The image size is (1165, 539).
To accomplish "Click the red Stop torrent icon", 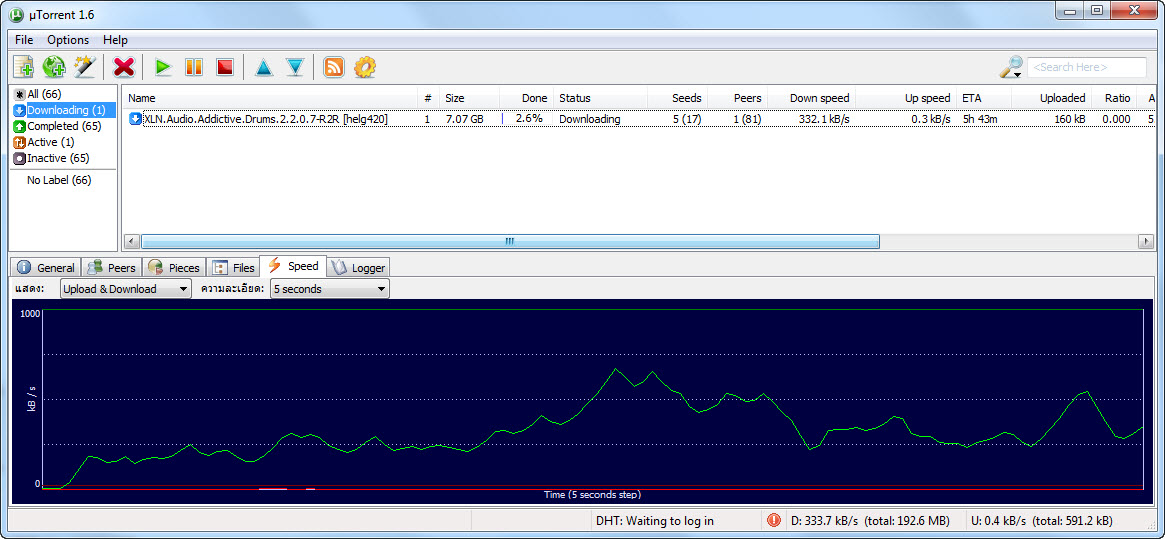I will 224,68.
